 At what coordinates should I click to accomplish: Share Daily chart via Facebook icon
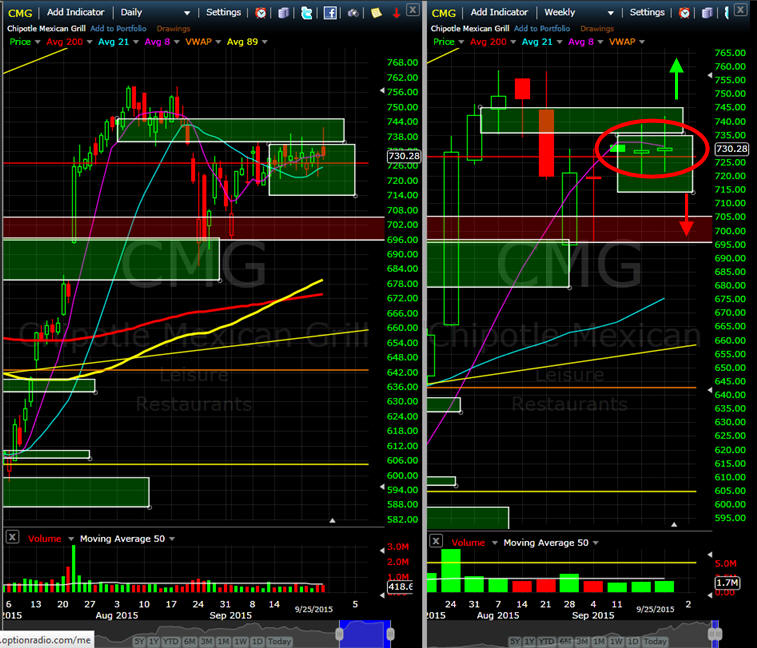pos(330,13)
